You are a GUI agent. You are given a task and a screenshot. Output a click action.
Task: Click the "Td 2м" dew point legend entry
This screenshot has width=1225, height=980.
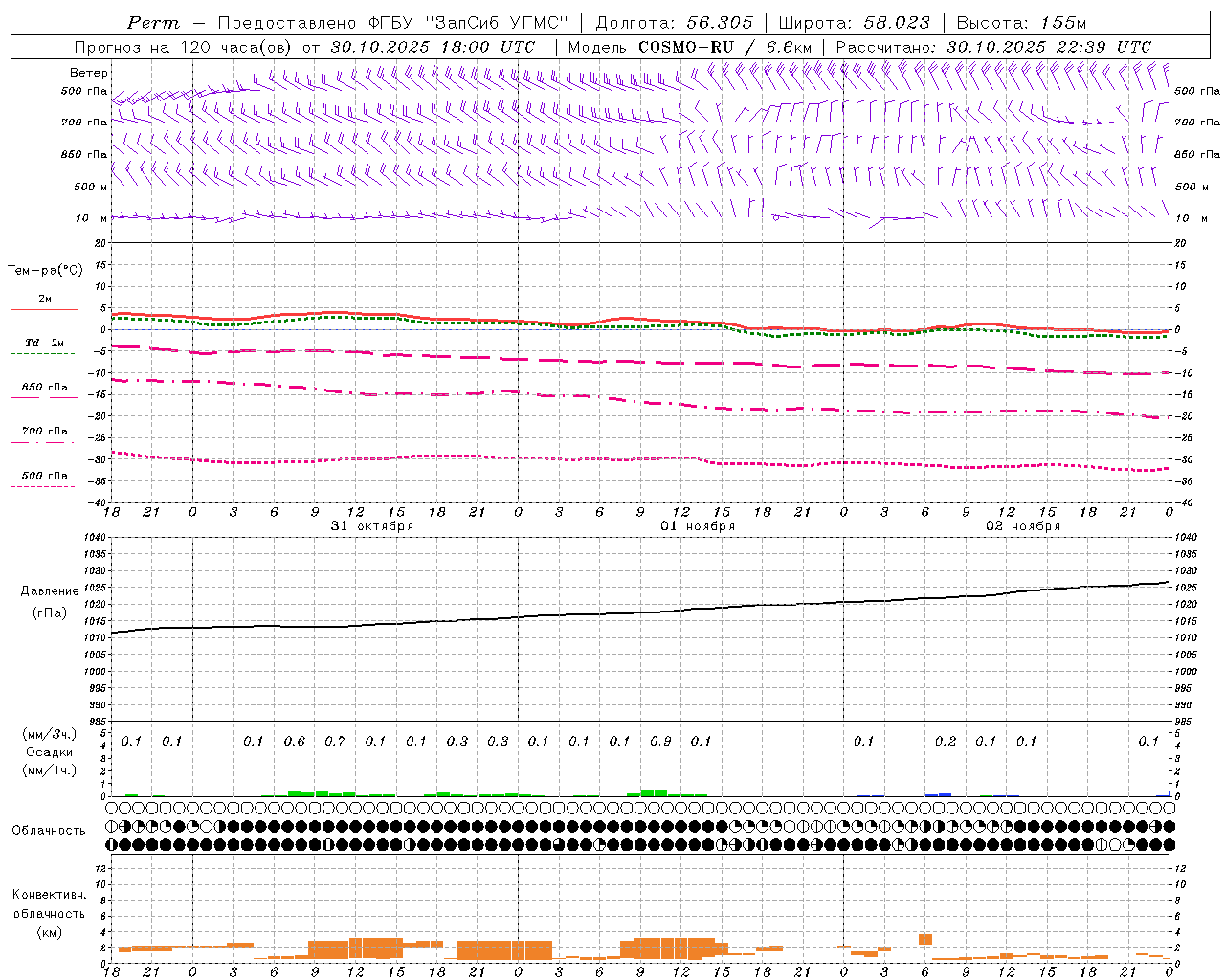[44, 343]
